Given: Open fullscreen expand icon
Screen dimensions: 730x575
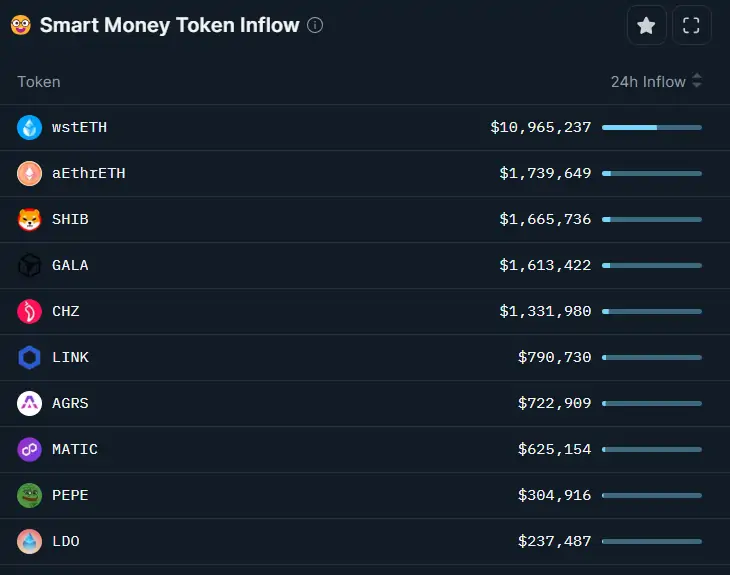Looking at the screenshot, I should 691,25.
